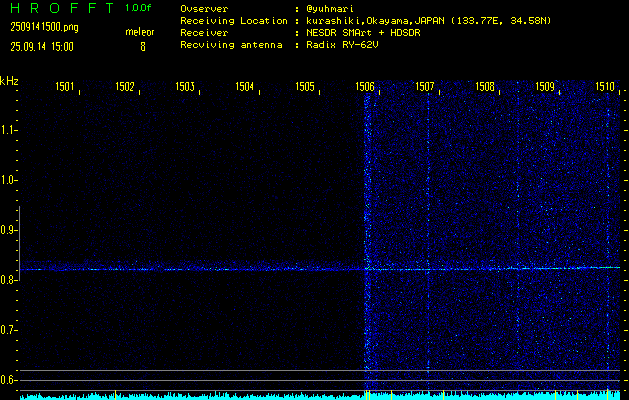Click antenna value Radix RY-62V
Image resolution: width=629 pixels, height=400 pixels.
342,45
